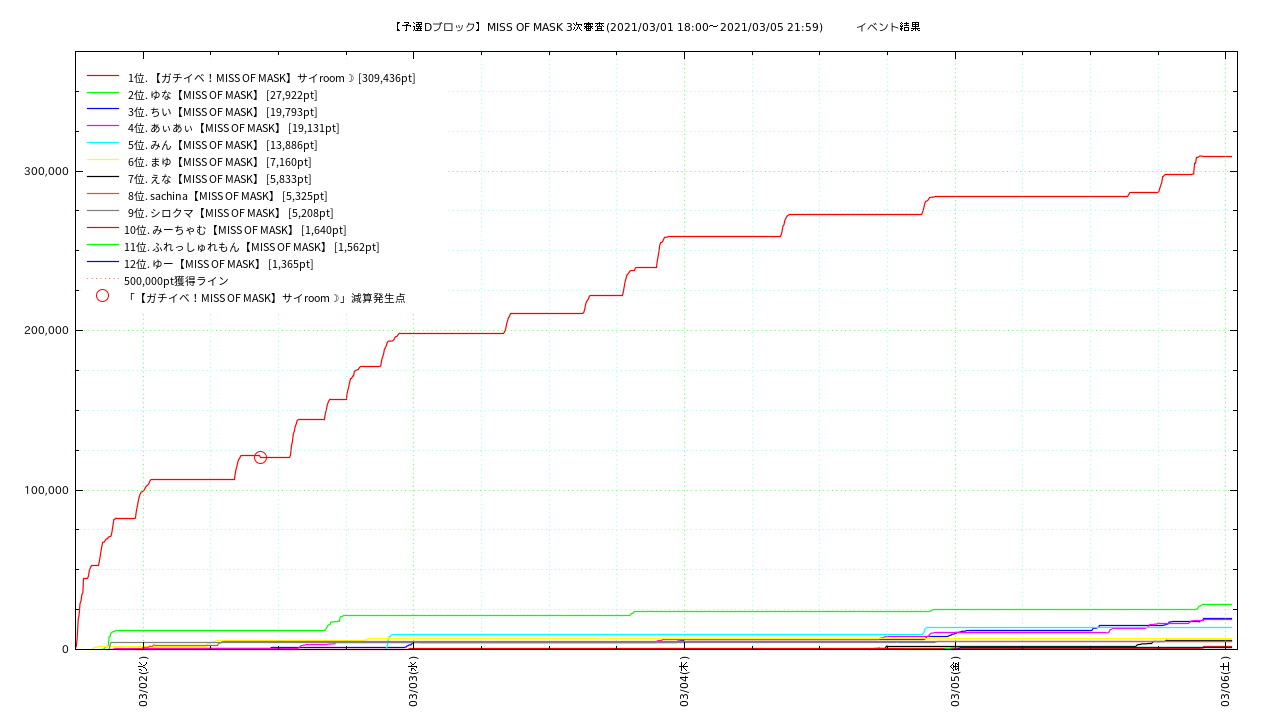Click the y-axis label 300,000
1280x720 pixels.
pos(46,171)
